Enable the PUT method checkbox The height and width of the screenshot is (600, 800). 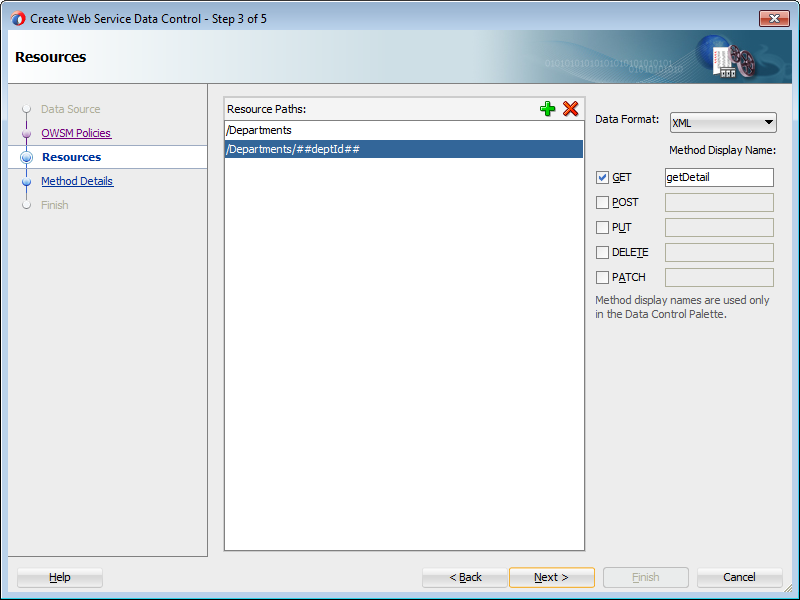[602, 228]
